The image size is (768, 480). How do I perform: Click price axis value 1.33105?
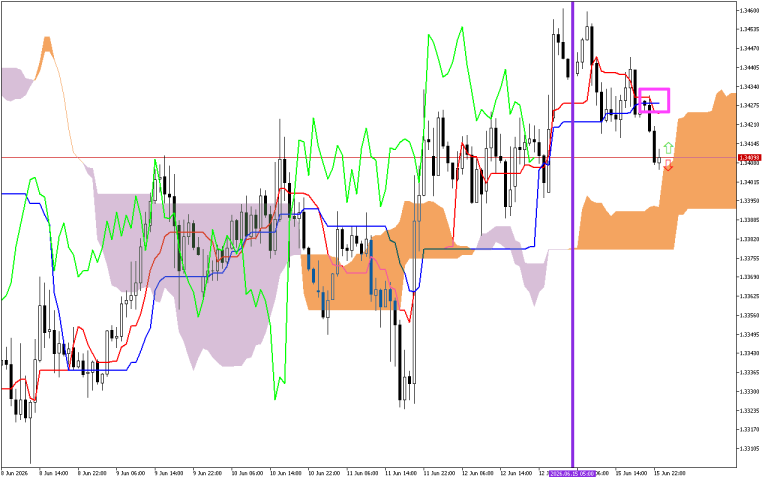[x=750, y=449]
